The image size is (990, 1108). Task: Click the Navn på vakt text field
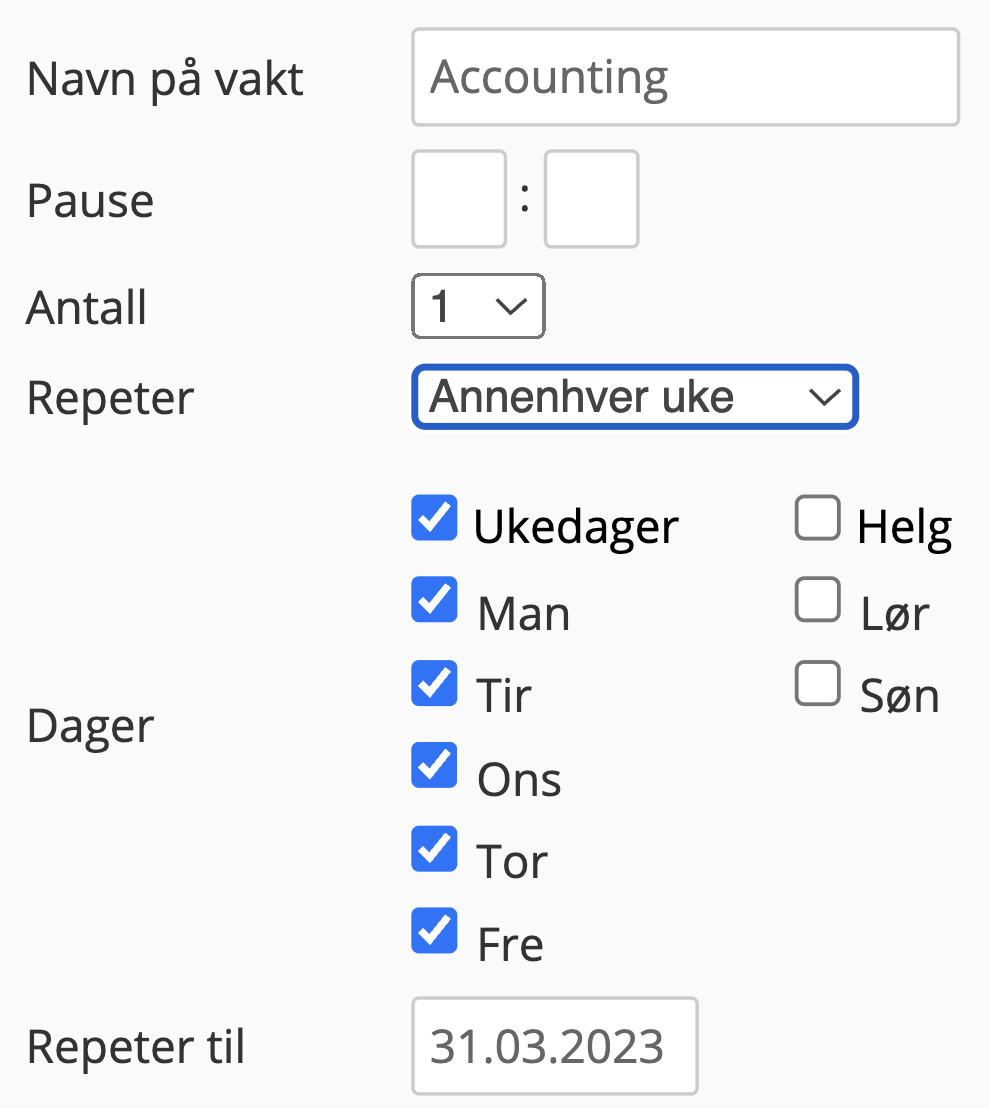click(x=685, y=77)
